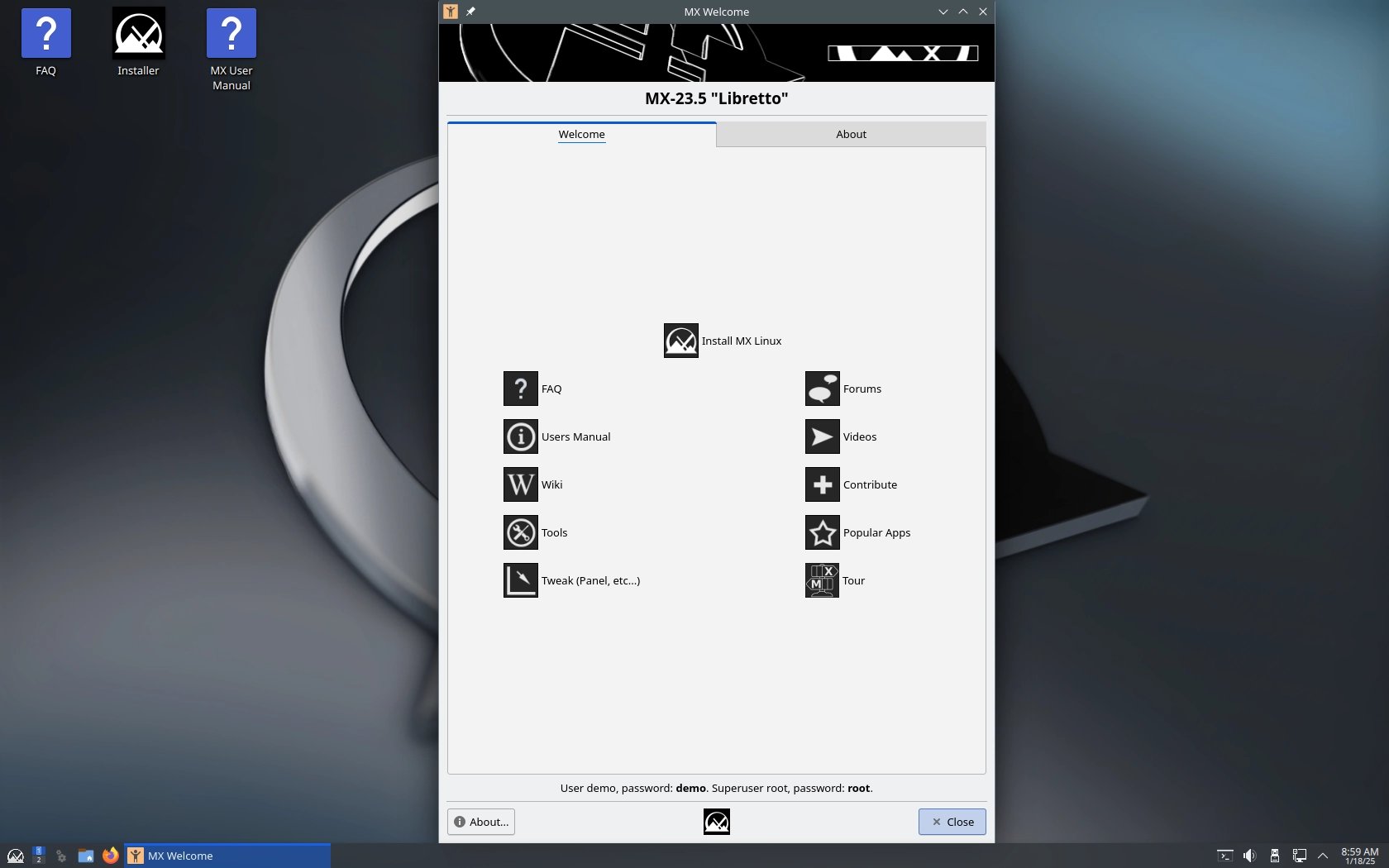The image size is (1389, 868).
Task: Click the Close button
Action: click(x=952, y=822)
